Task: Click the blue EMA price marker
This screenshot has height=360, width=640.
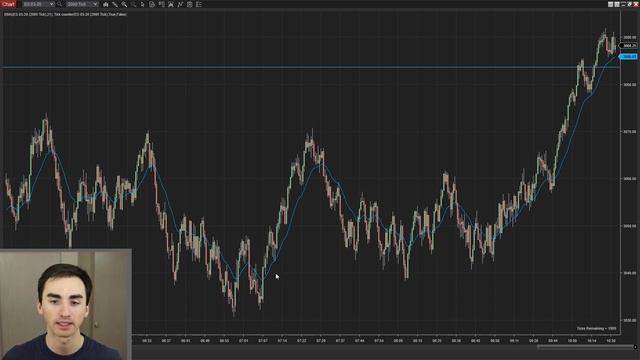Action: [629, 56]
